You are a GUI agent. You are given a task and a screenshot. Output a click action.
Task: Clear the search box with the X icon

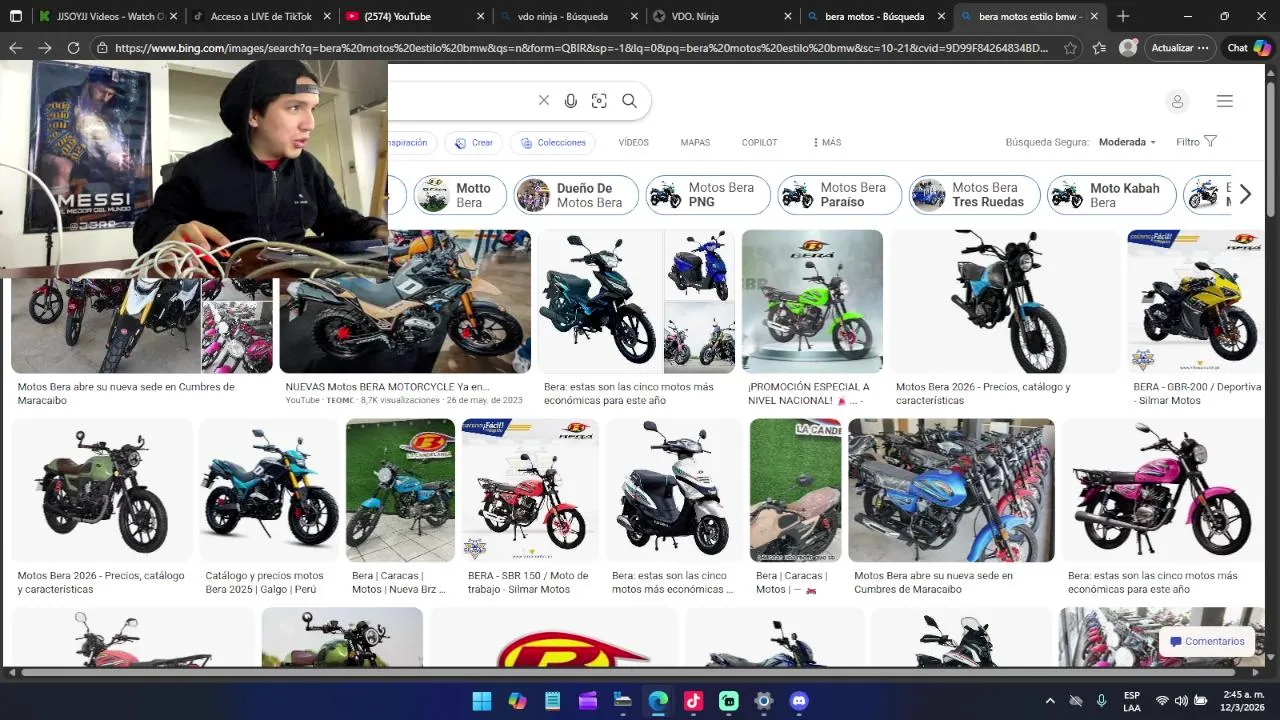tap(543, 101)
